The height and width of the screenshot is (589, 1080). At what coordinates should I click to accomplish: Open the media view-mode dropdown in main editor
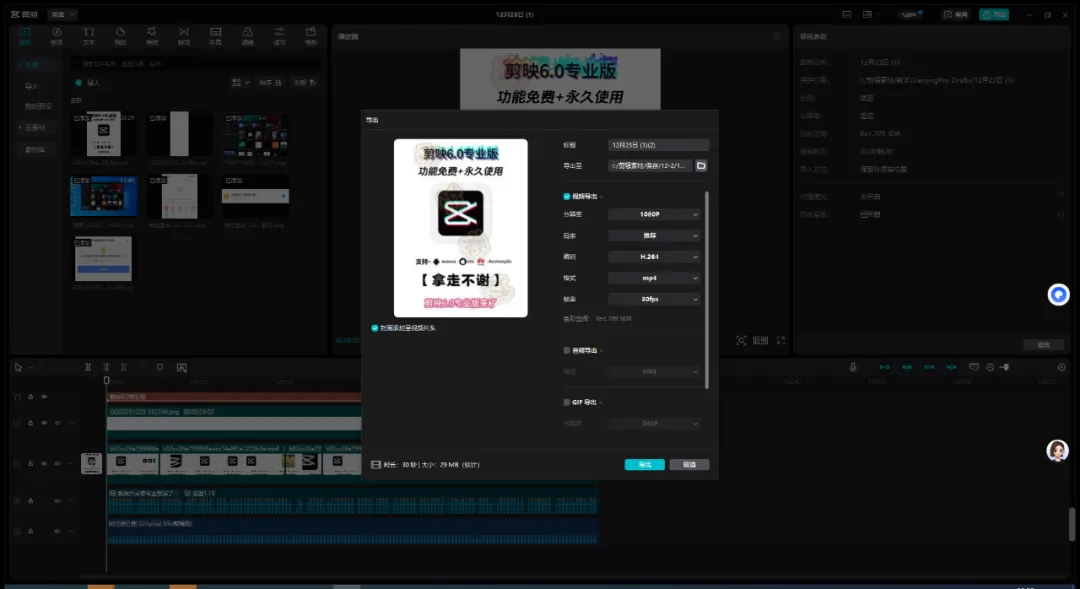(x=240, y=83)
